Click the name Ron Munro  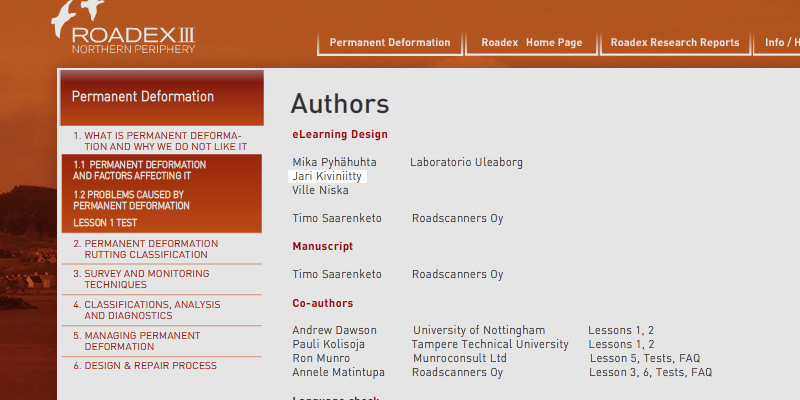click(x=321, y=358)
